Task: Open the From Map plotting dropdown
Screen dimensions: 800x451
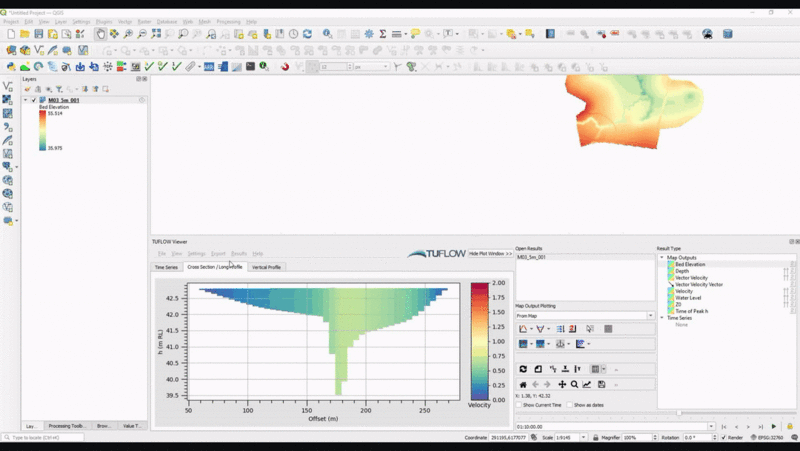Action: pyautogui.click(x=650, y=315)
